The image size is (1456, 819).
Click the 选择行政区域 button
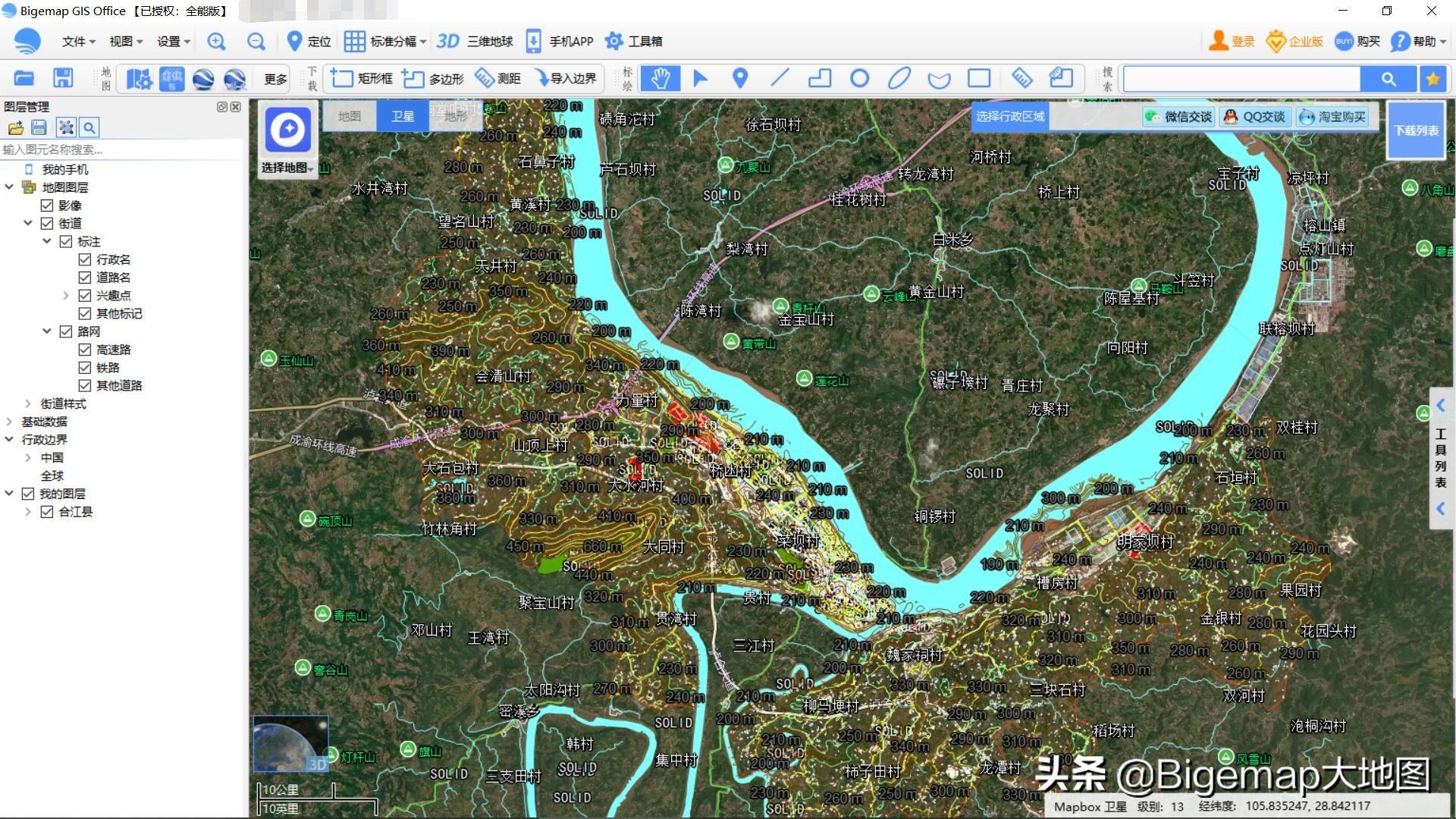pos(1010,117)
